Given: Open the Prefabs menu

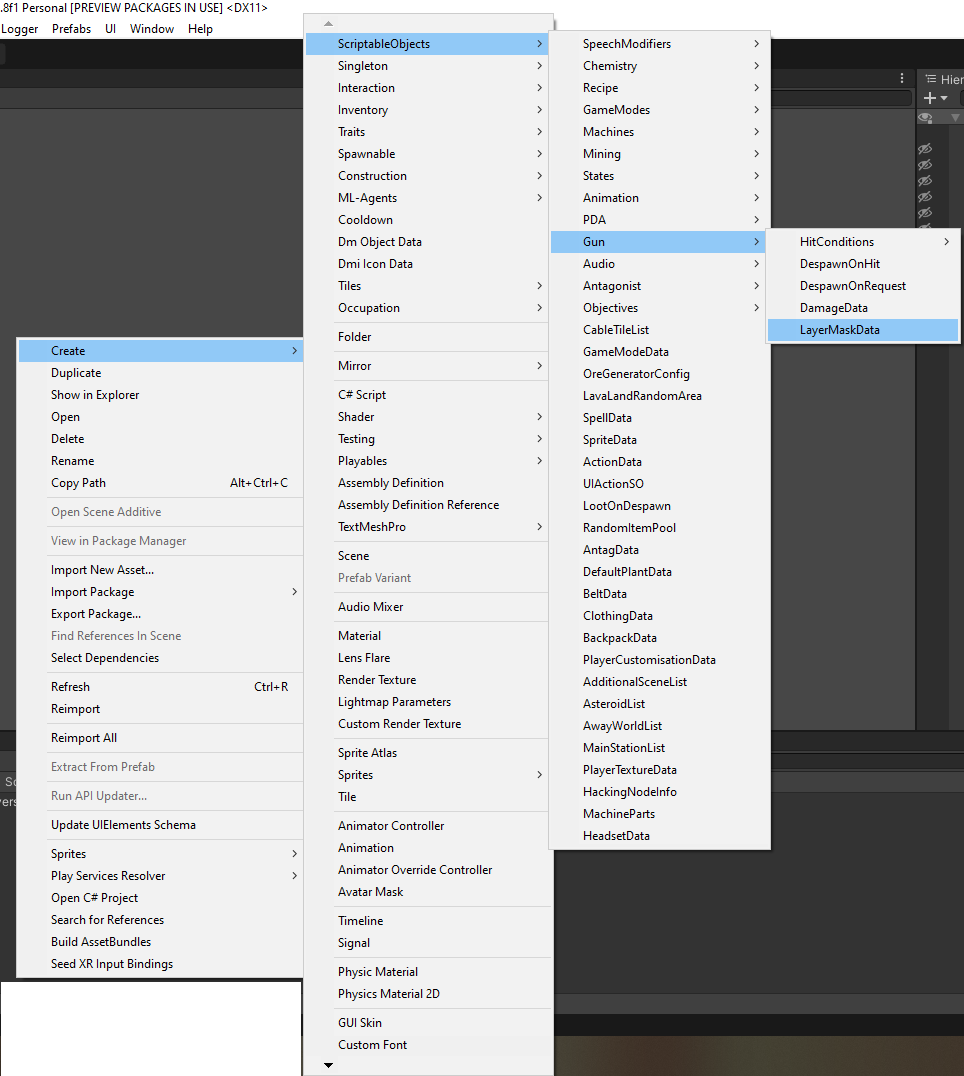Looking at the screenshot, I should pyautogui.click(x=71, y=29).
